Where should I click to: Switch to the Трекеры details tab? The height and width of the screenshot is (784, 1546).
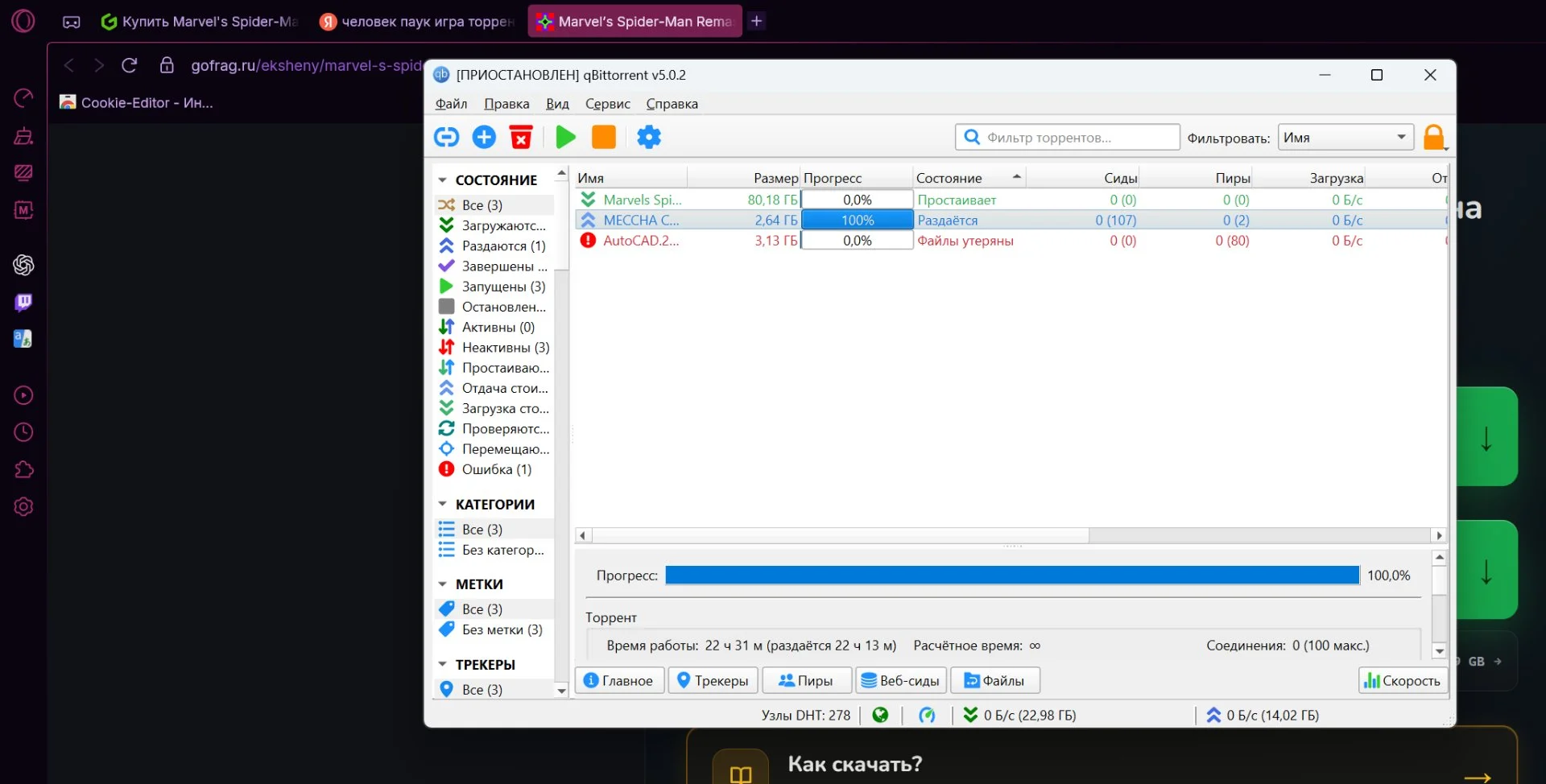(x=713, y=681)
